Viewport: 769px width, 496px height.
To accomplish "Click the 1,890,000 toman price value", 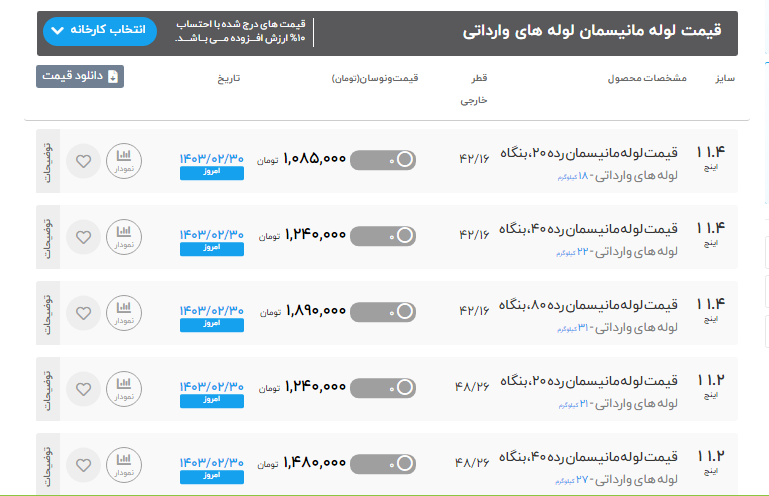I will [315, 312].
